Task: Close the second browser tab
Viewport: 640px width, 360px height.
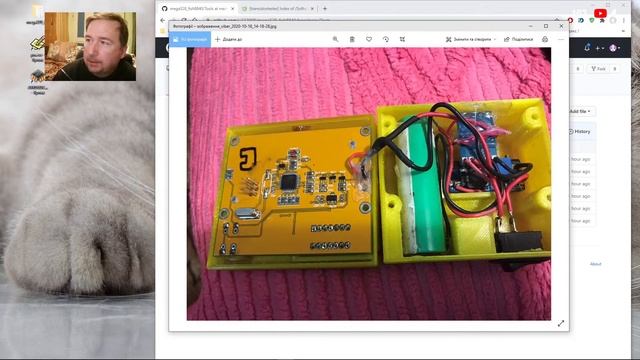Action: click(x=312, y=8)
